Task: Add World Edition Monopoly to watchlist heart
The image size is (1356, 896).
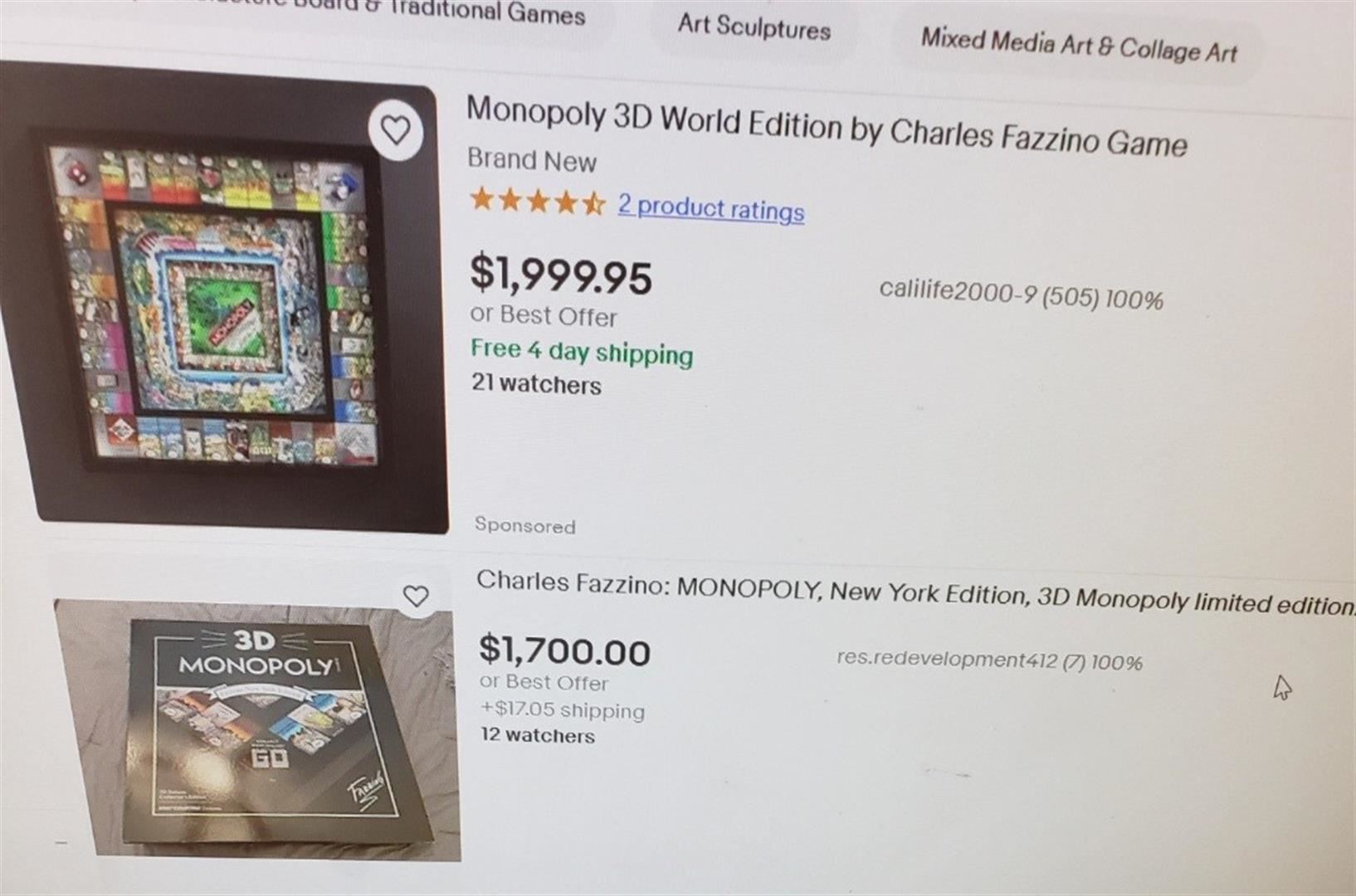Action: point(396,129)
